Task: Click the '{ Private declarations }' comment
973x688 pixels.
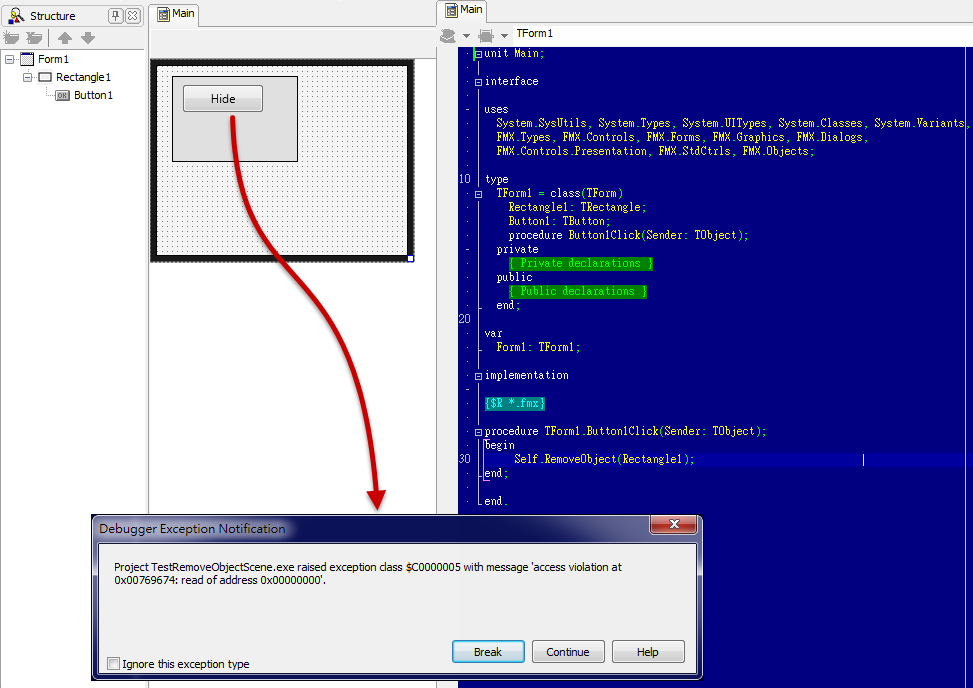Action: (x=581, y=263)
